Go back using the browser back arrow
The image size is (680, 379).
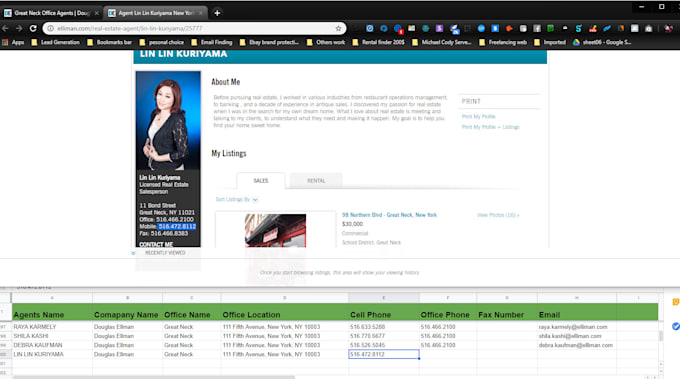[x=5, y=28]
